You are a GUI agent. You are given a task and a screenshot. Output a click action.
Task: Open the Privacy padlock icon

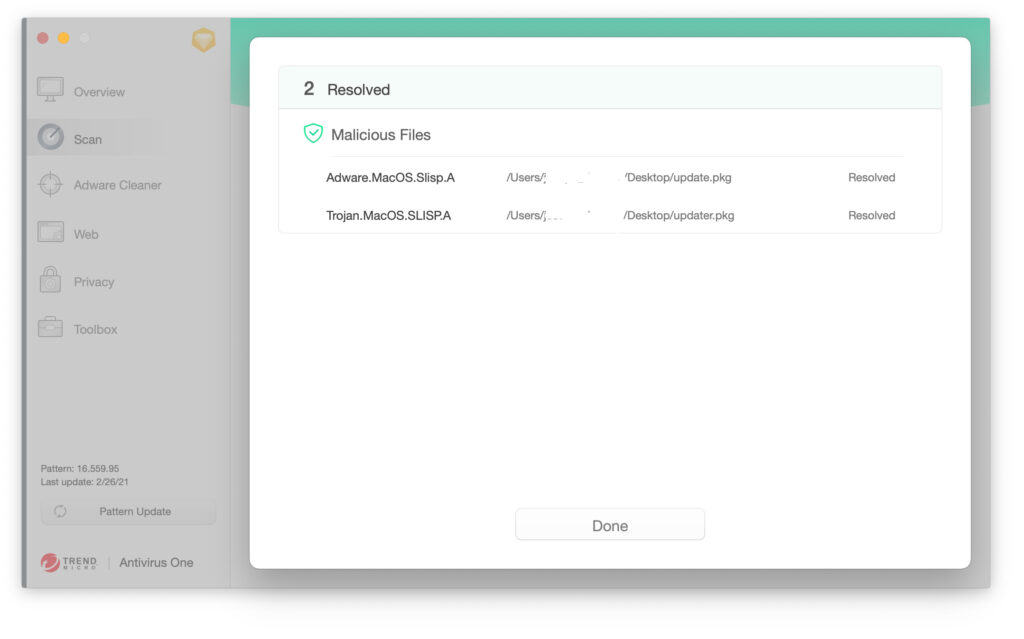tap(51, 281)
